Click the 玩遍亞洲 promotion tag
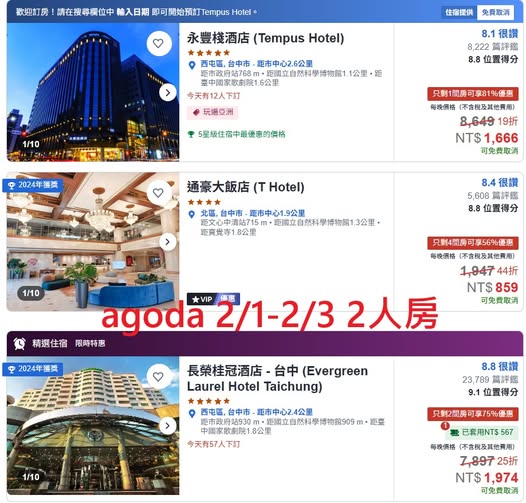526x503 pixels. point(213,112)
